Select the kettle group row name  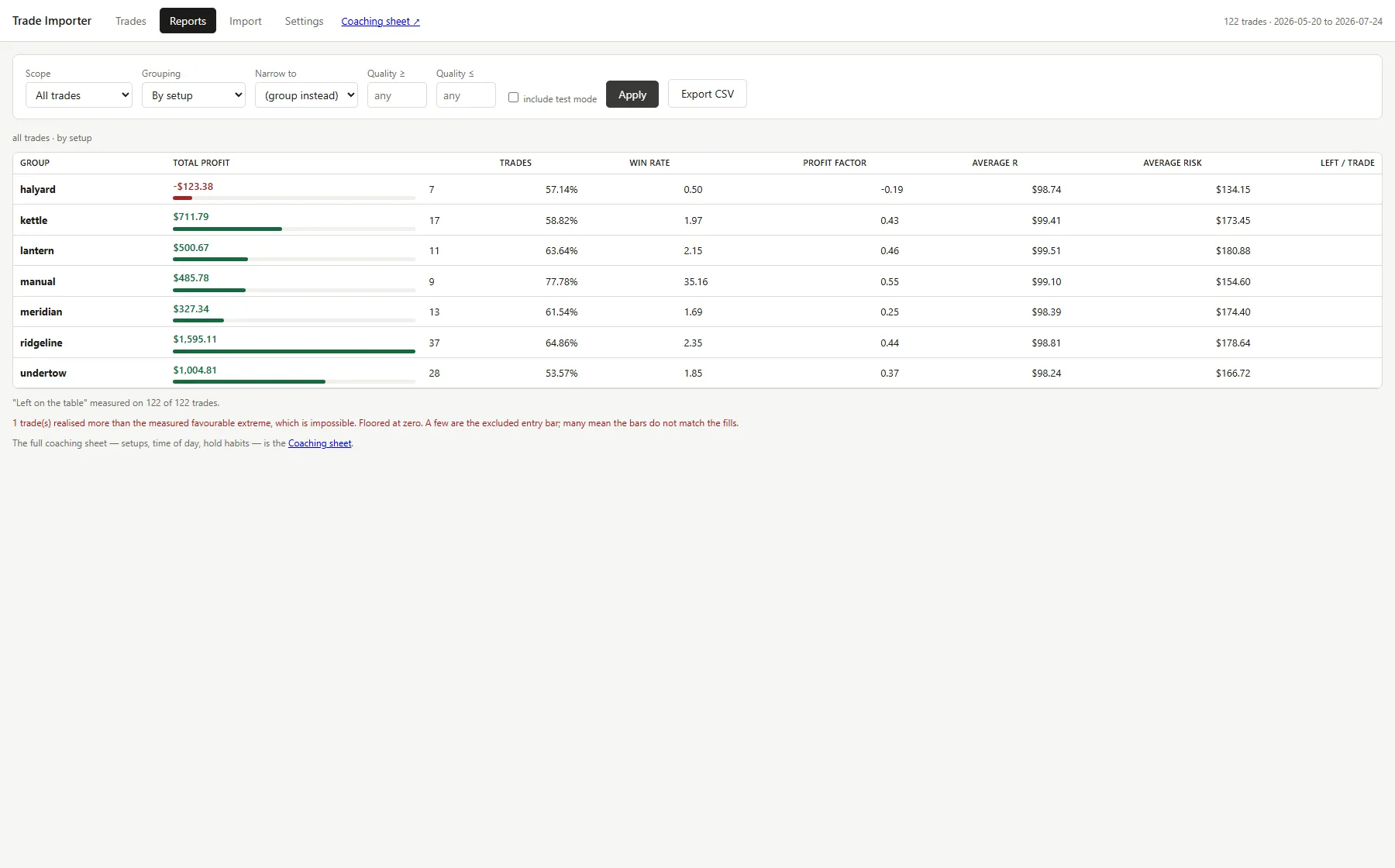click(x=33, y=220)
